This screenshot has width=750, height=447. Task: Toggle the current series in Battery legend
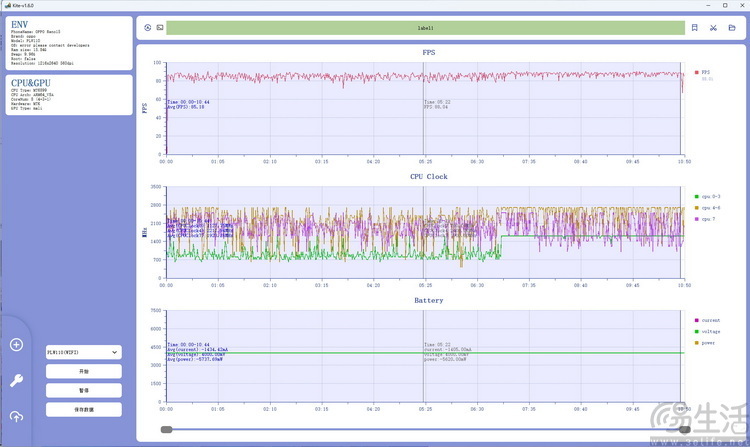pyautogui.click(x=708, y=320)
